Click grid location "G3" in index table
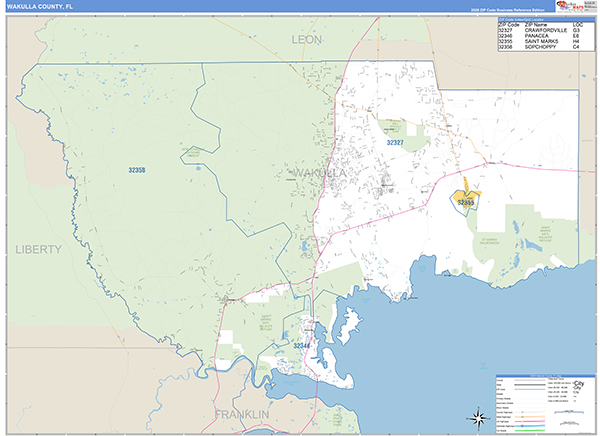 tap(576, 30)
